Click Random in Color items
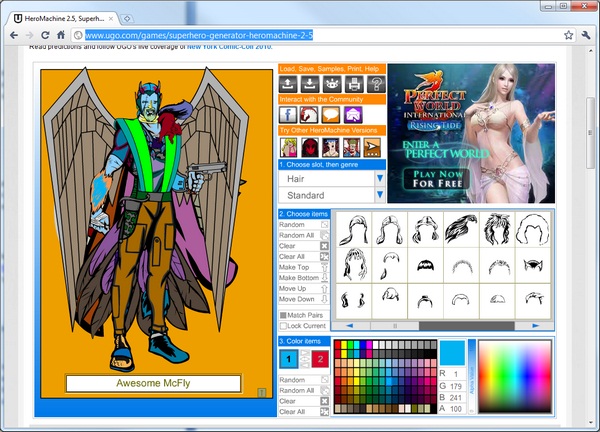 304,380
